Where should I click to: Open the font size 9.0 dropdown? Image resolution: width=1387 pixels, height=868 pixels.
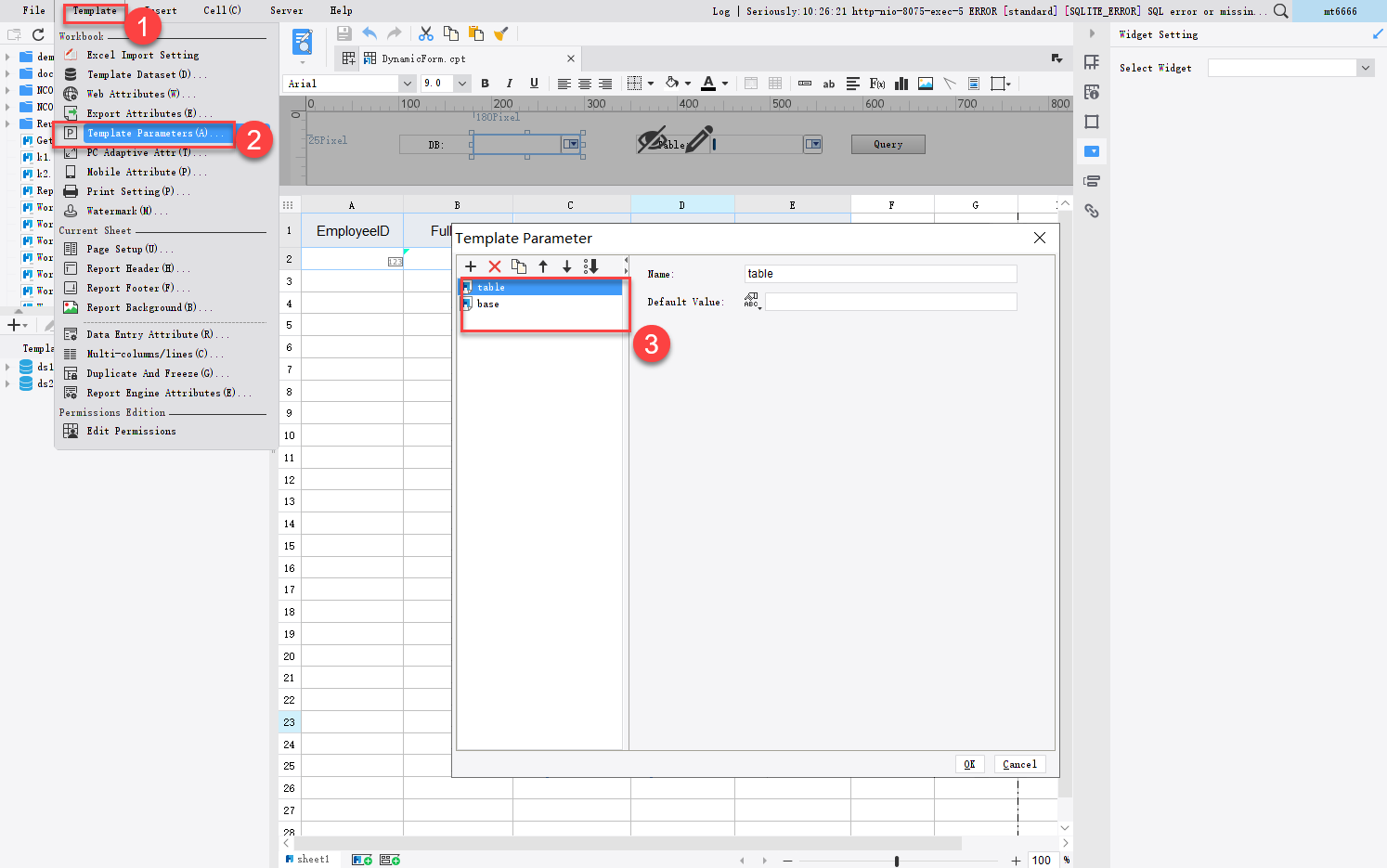click(462, 83)
